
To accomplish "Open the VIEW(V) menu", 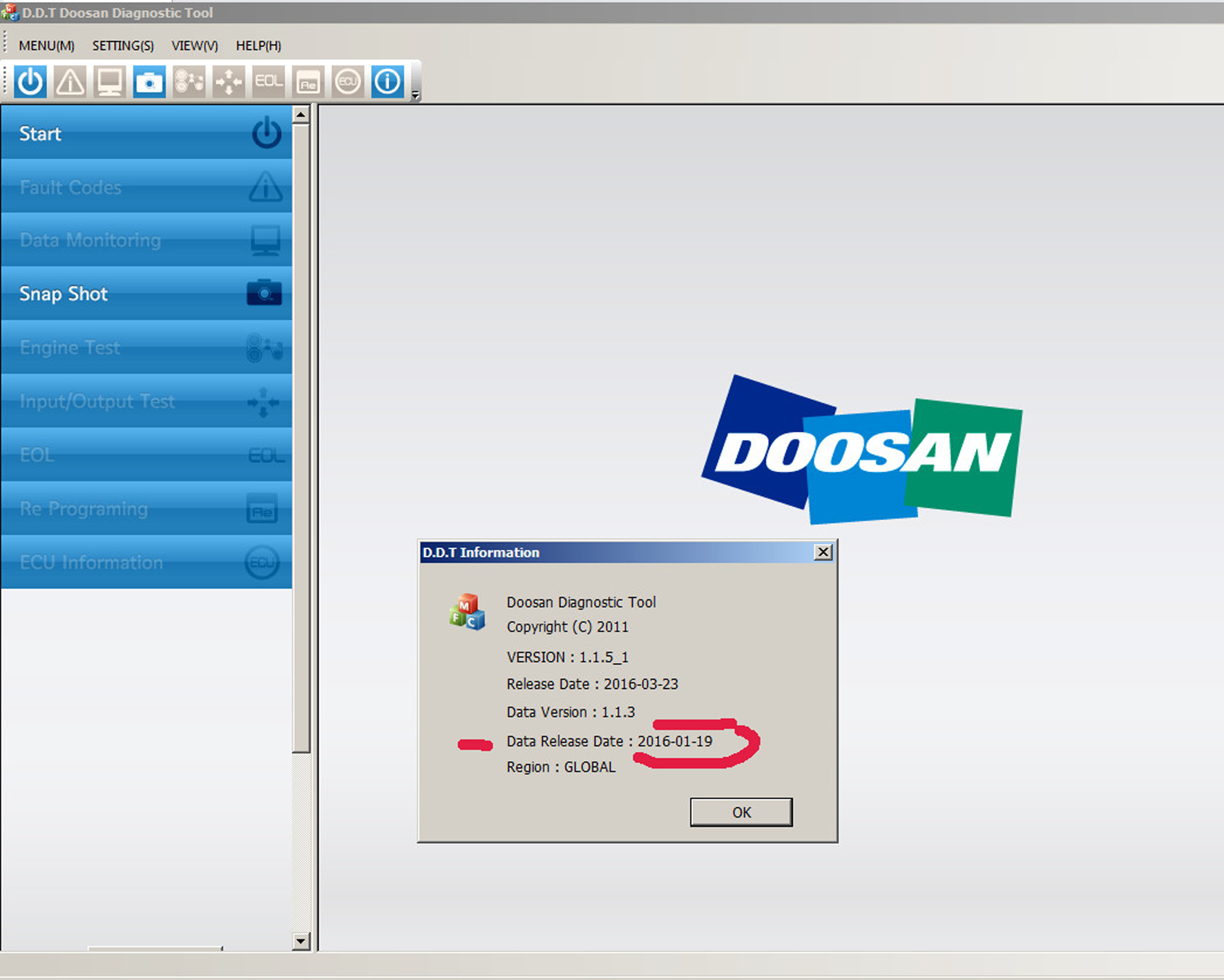I will (x=195, y=46).
